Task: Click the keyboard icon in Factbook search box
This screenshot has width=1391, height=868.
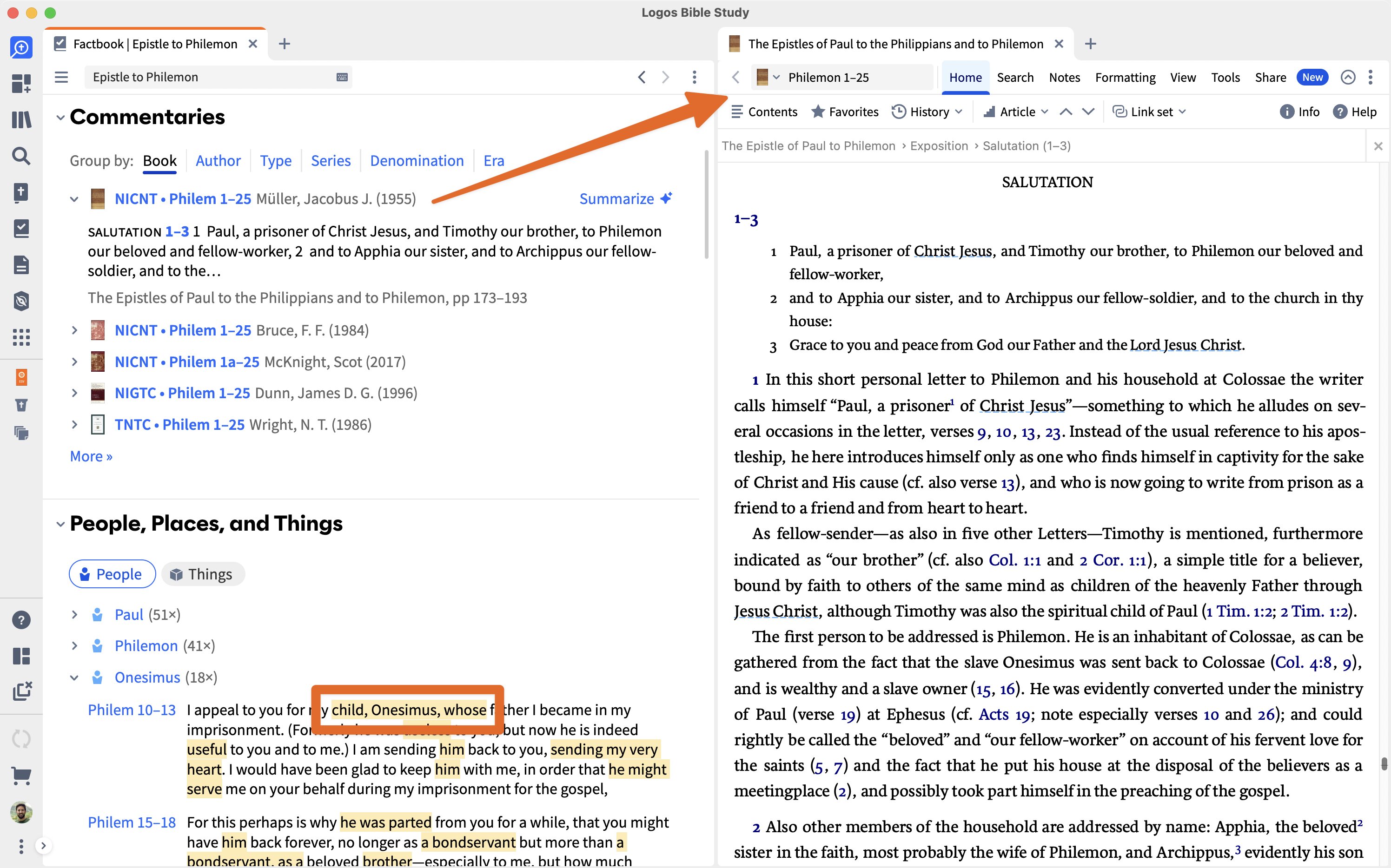Action: 342,77
